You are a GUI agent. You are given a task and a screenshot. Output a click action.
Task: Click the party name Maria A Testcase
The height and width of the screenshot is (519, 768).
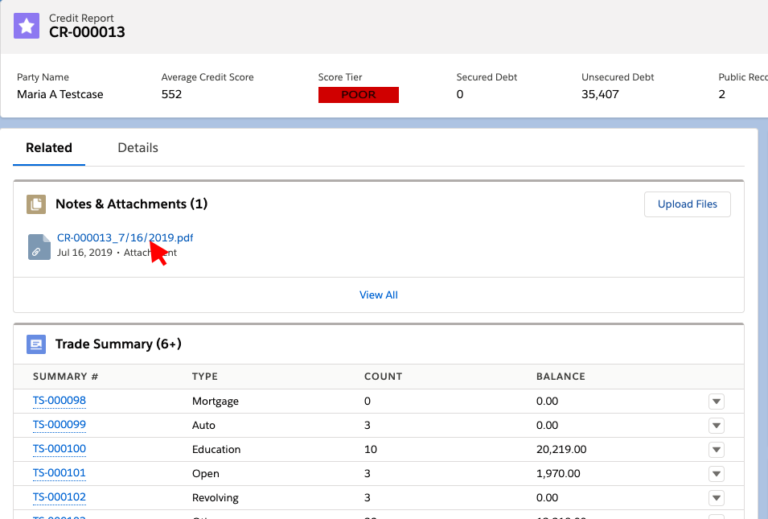click(60, 94)
